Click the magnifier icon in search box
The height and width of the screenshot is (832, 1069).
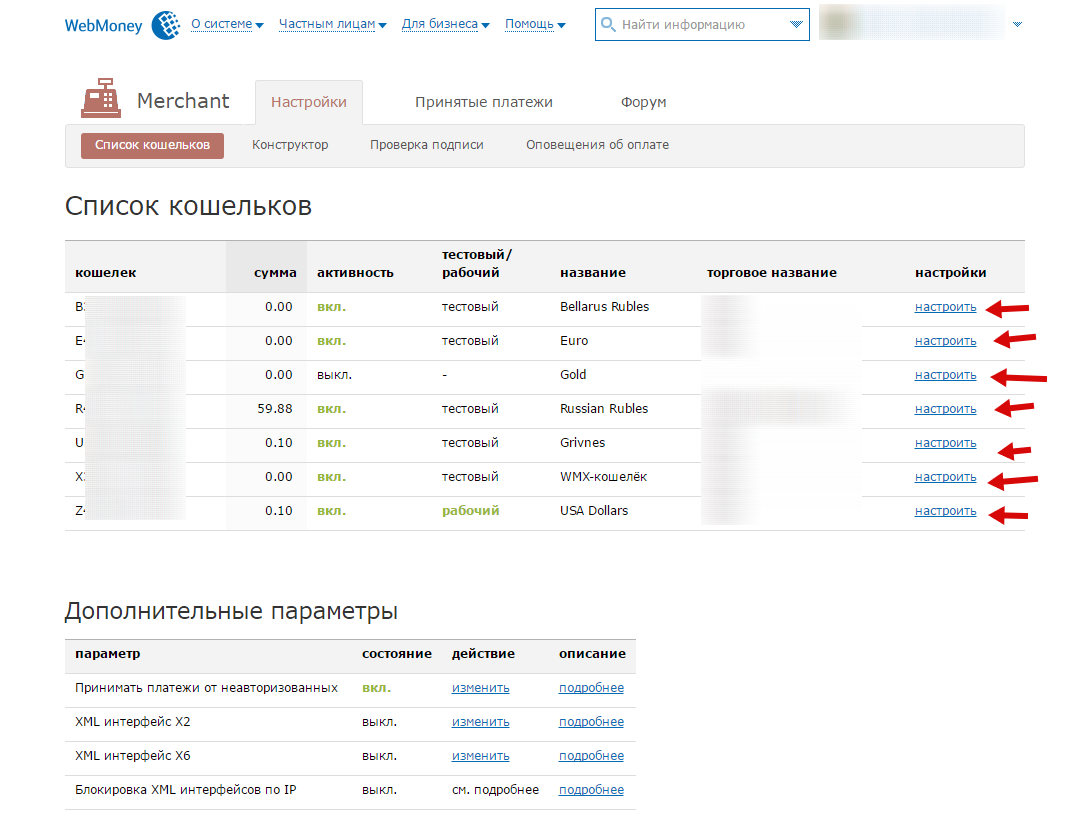coord(608,24)
